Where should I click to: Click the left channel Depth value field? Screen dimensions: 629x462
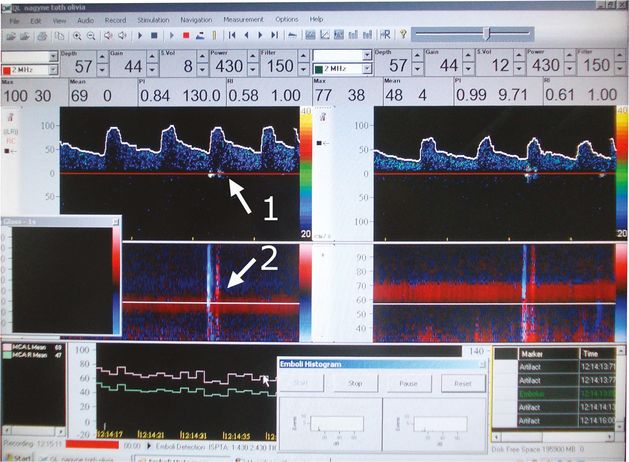tap(84, 66)
